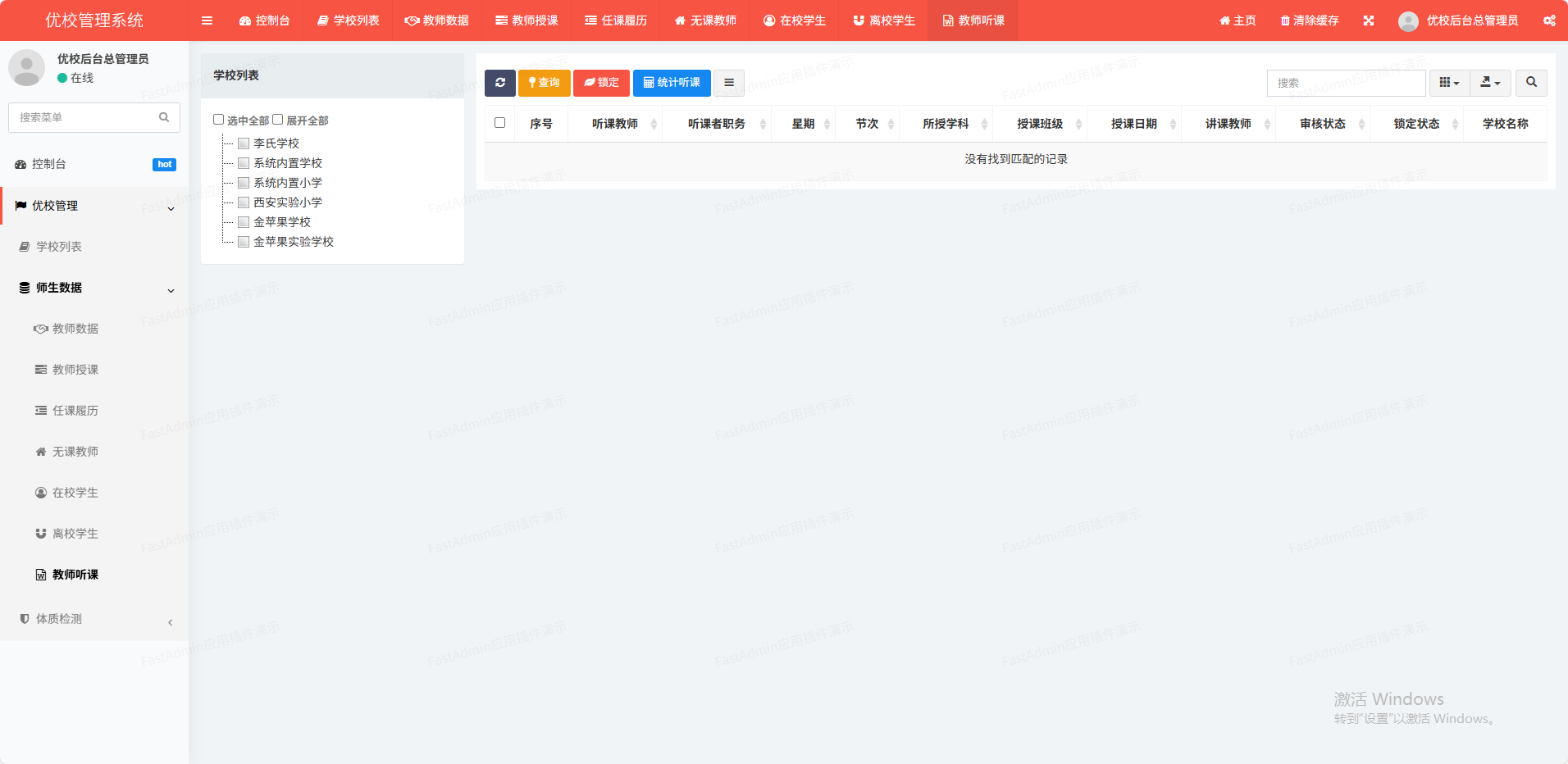This screenshot has width=1568, height=764.
Task: Click the list toggle icon after 统计听课
Action: 729,83
